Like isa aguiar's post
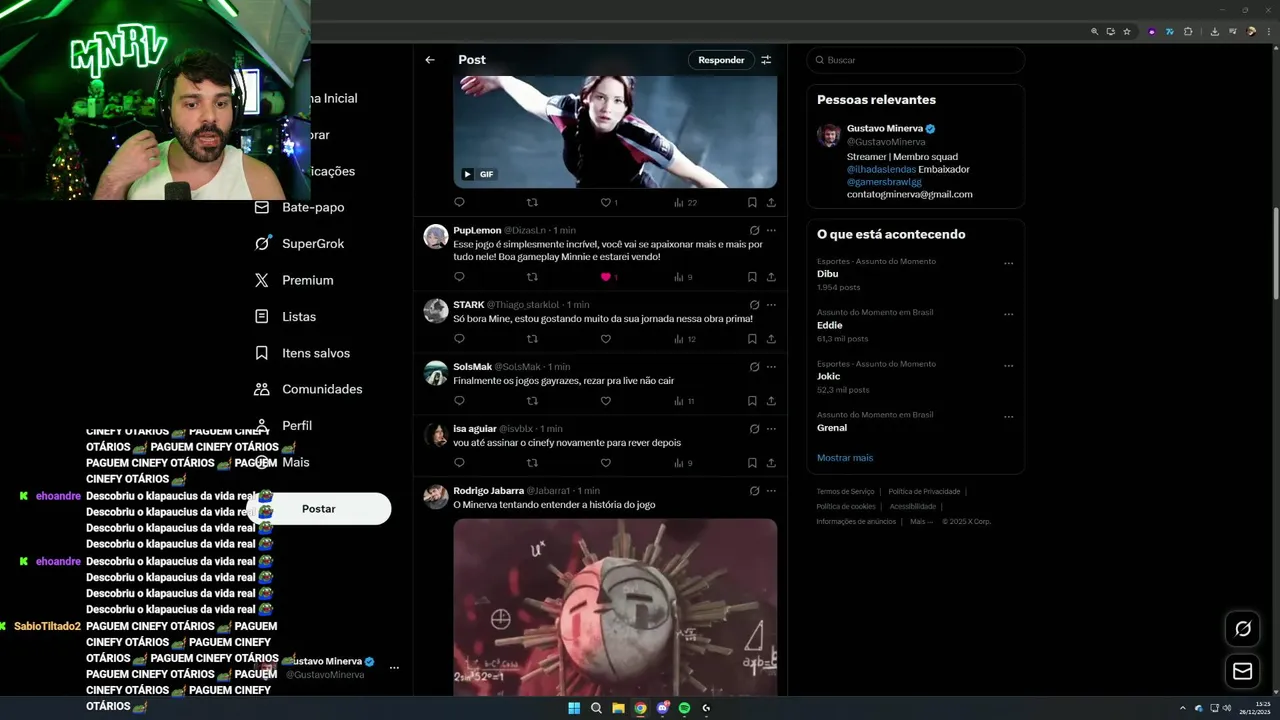The width and height of the screenshot is (1280, 720). [x=605, y=463]
